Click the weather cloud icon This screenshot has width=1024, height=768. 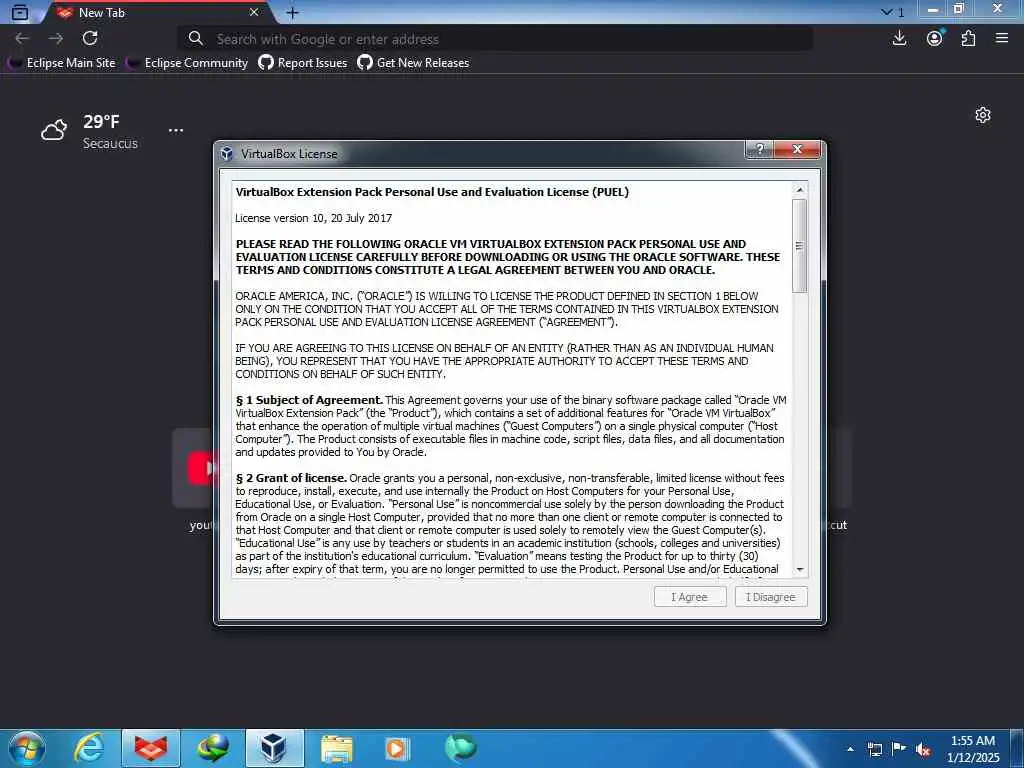coord(54,130)
